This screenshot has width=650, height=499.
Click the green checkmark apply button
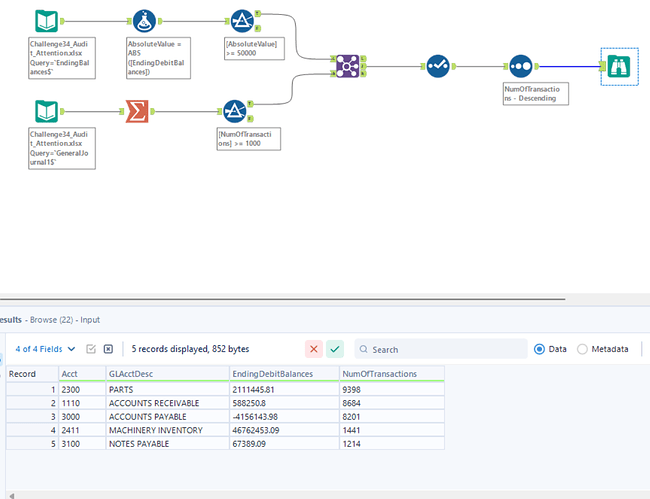pyautogui.click(x=335, y=349)
